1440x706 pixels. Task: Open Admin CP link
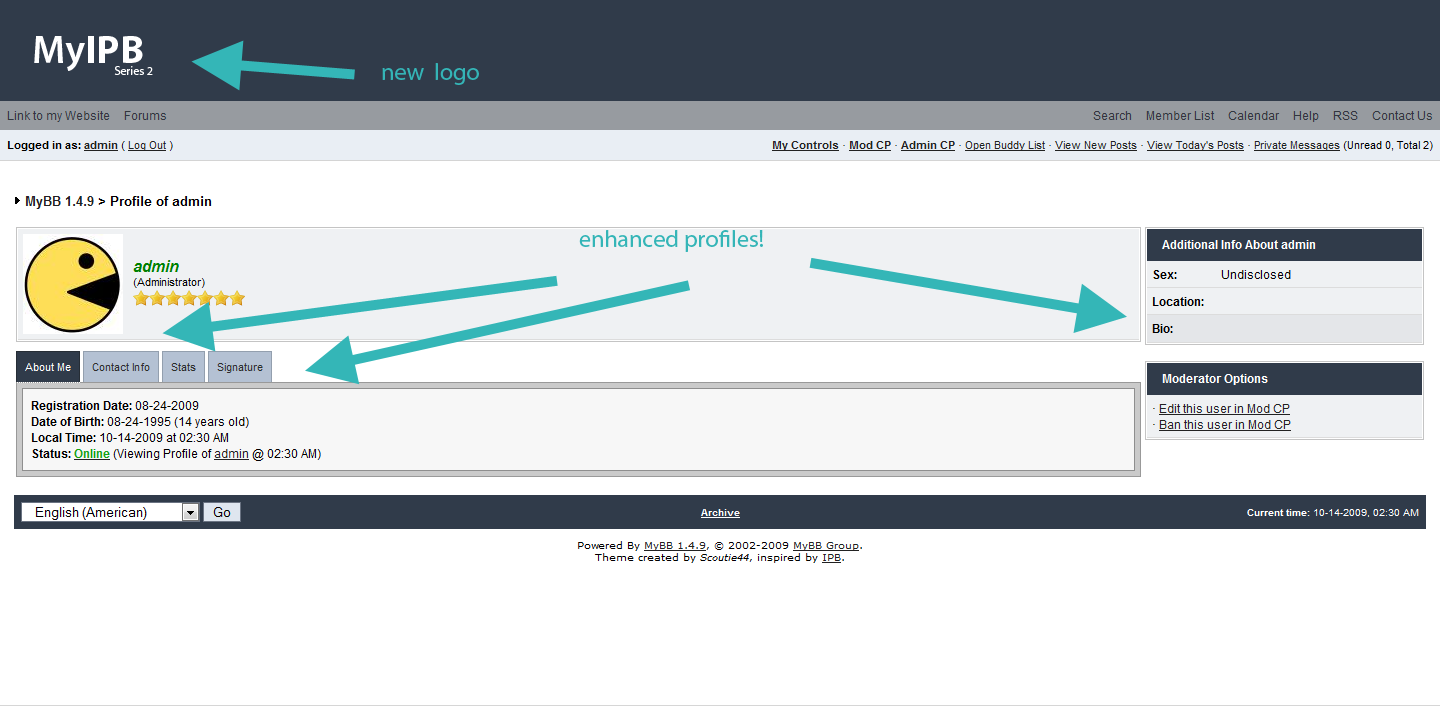[927, 146]
